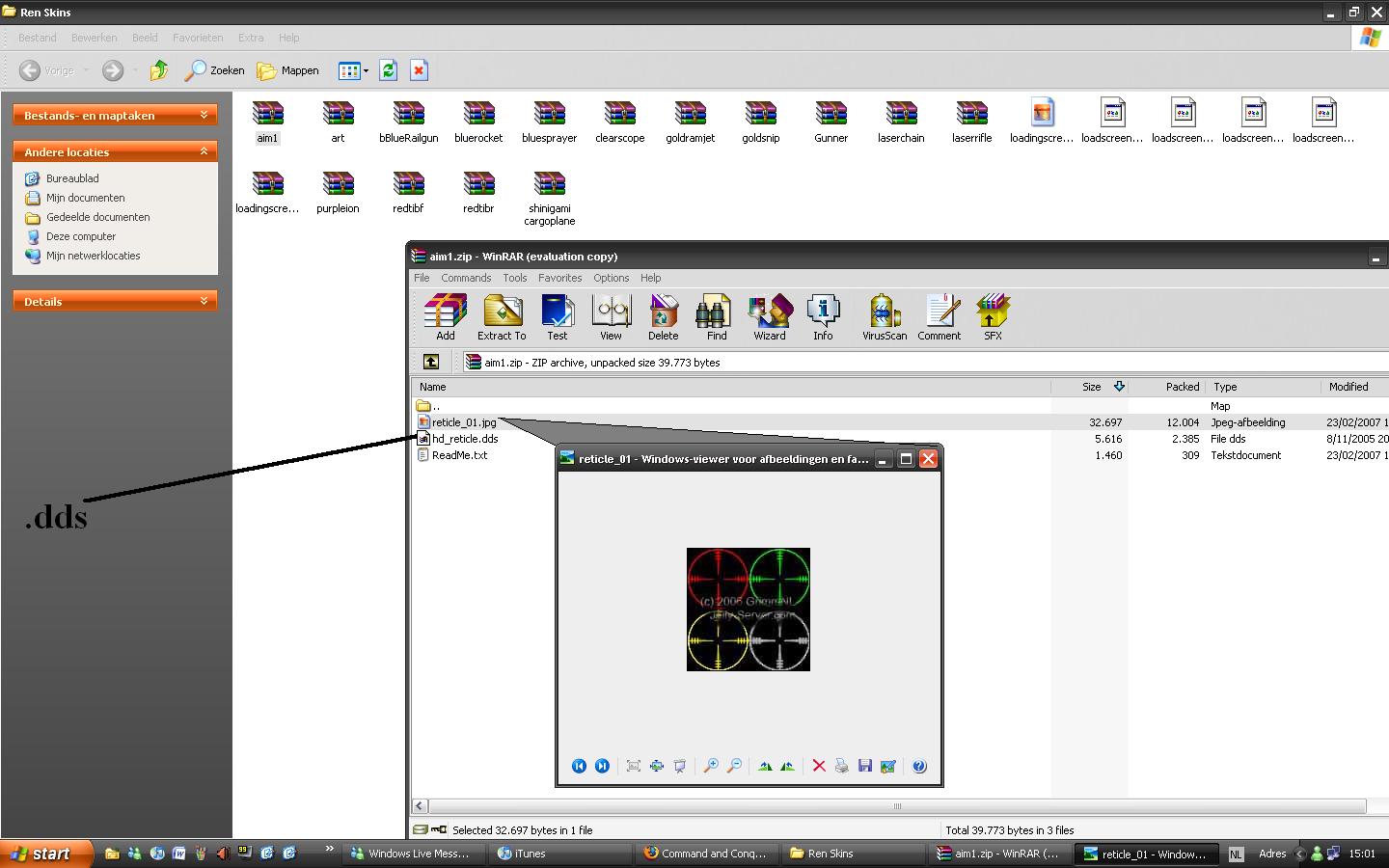Open the WinRAR Wizard tool
1389x868 pixels.
click(x=769, y=317)
